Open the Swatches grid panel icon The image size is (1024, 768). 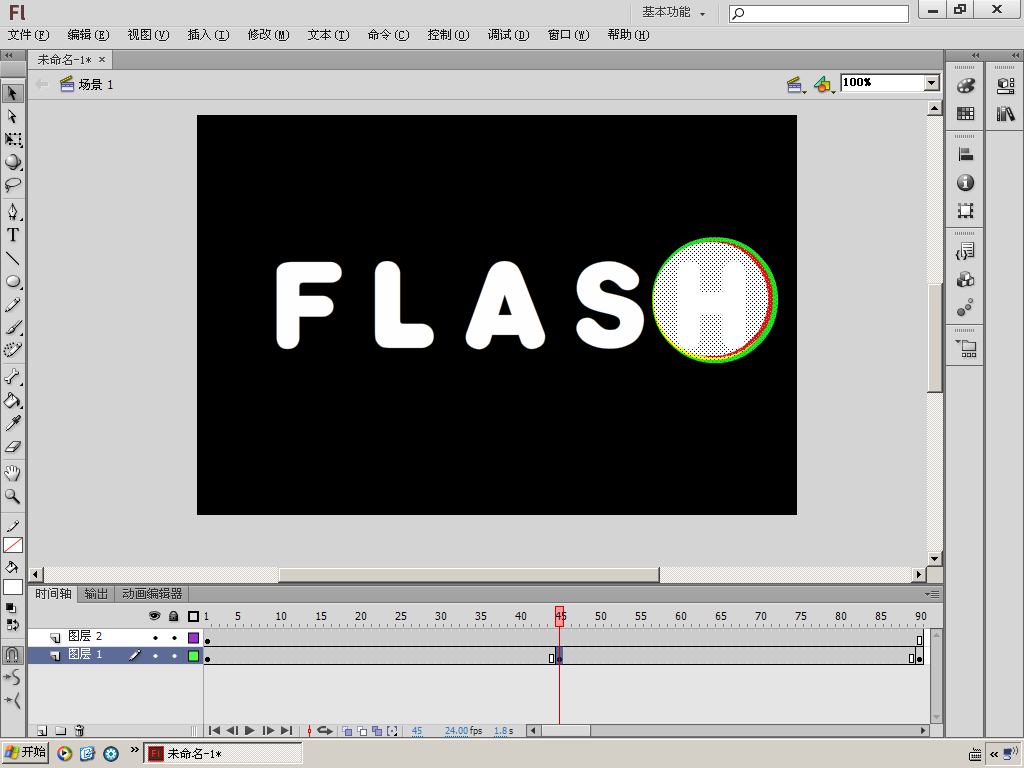[x=965, y=114]
